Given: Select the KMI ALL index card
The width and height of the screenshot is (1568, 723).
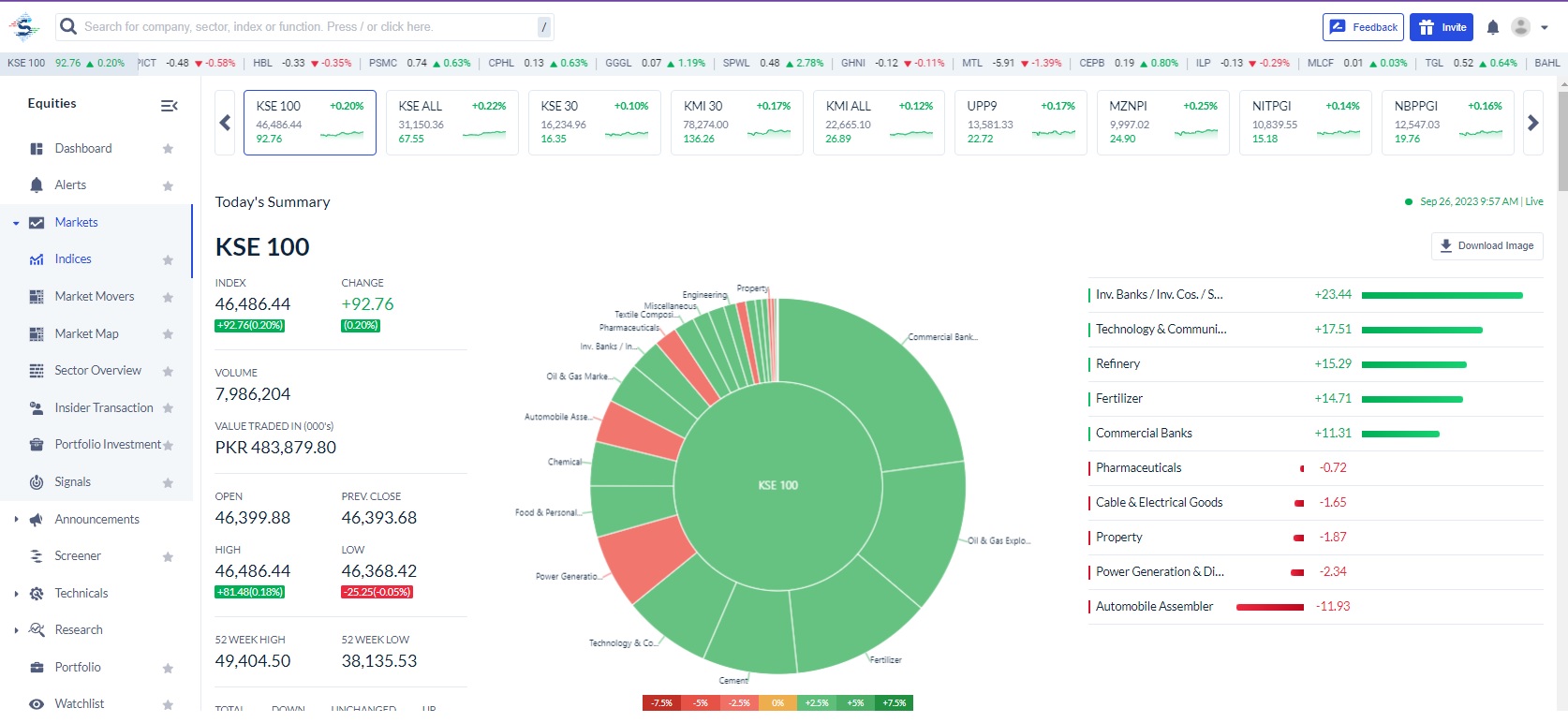Looking at the screenshot, I should coord(880,123).
